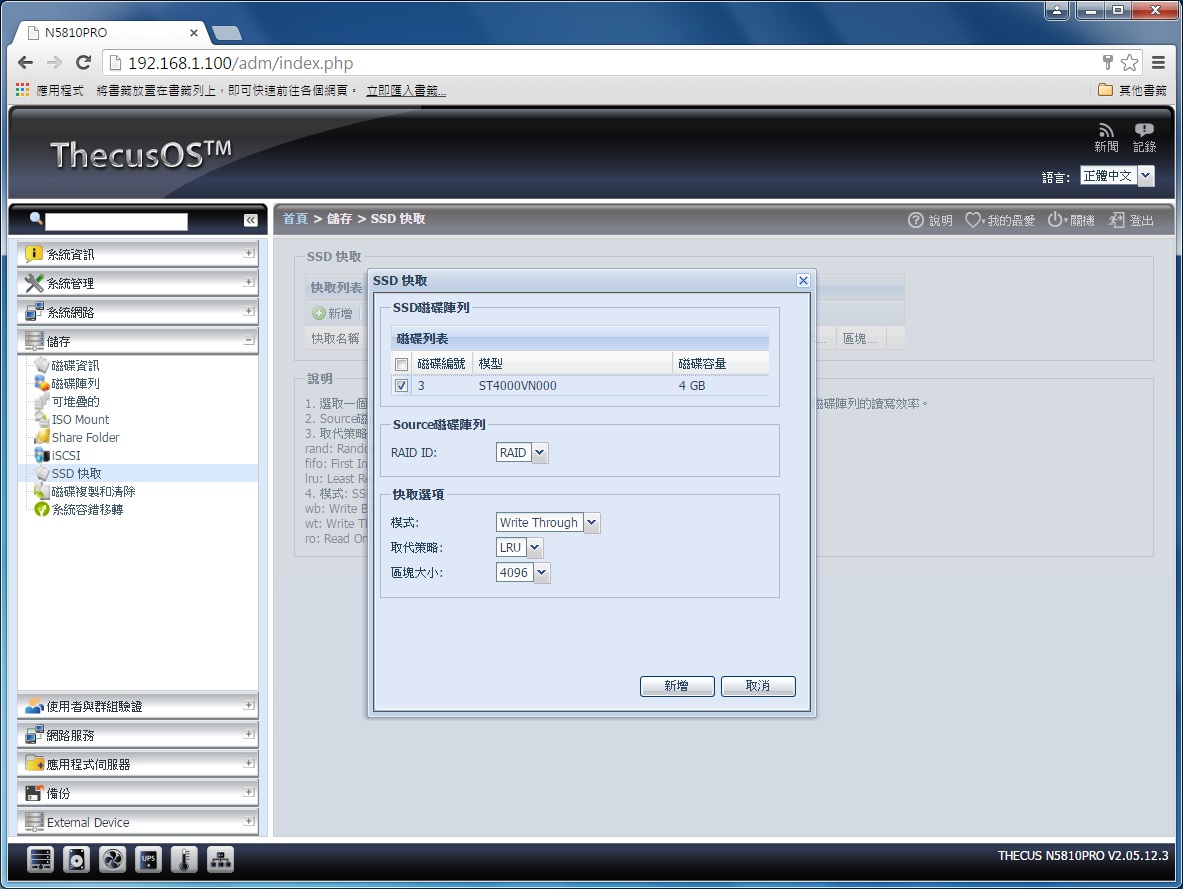Open Share Folder in storage tree
1183x889 pixels.
[x=84, y=438]
